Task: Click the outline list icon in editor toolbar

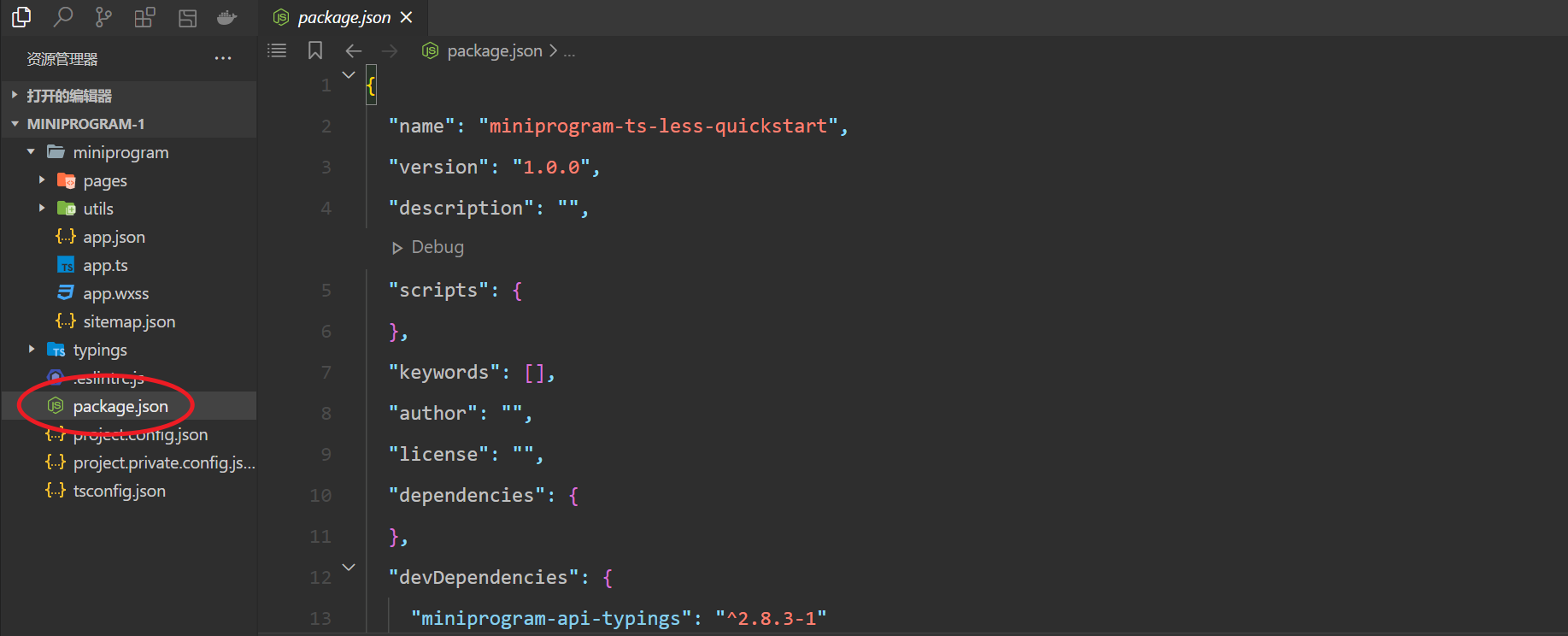Action: click(277, 50)
